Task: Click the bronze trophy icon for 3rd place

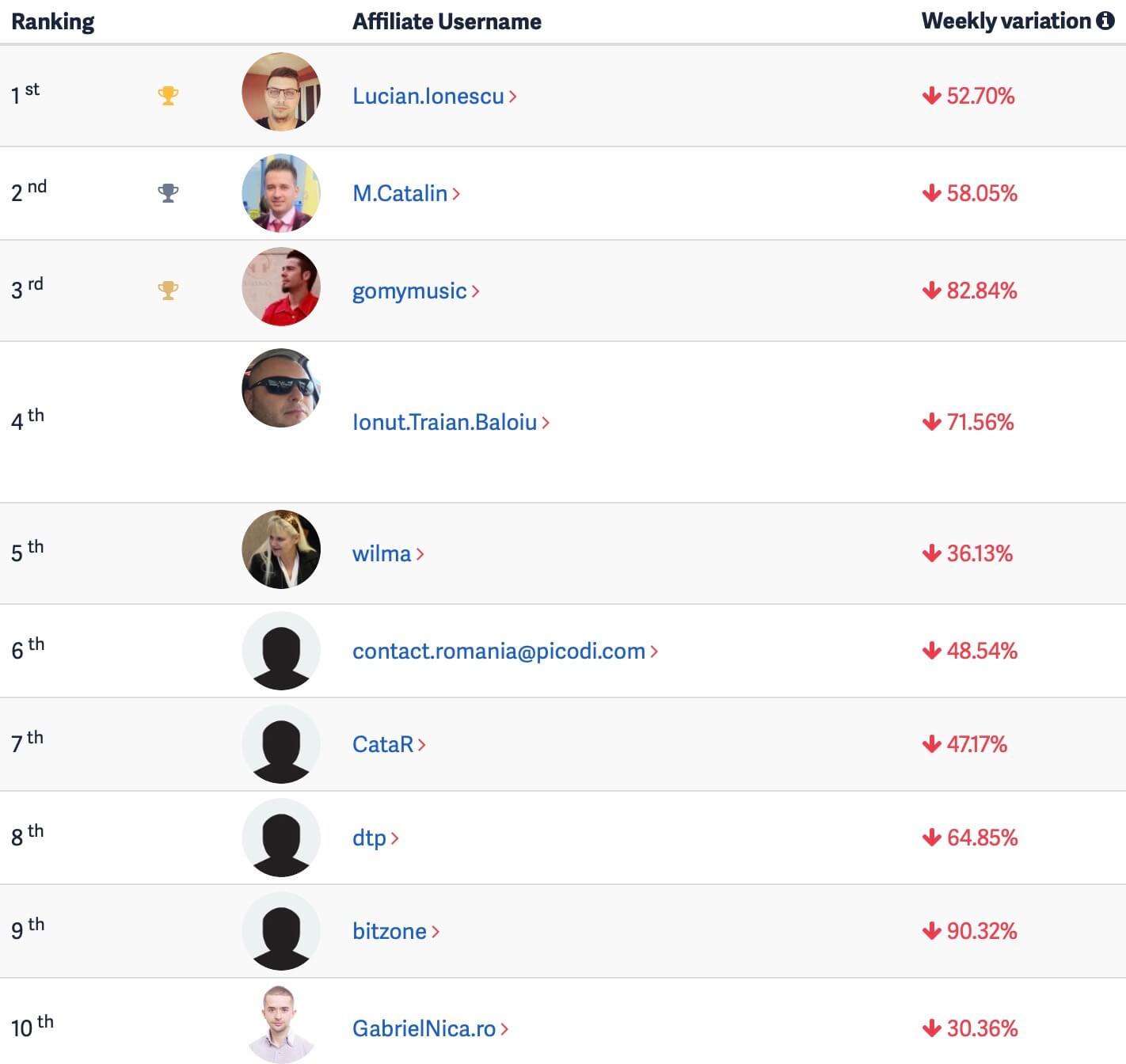Action: 168,291
